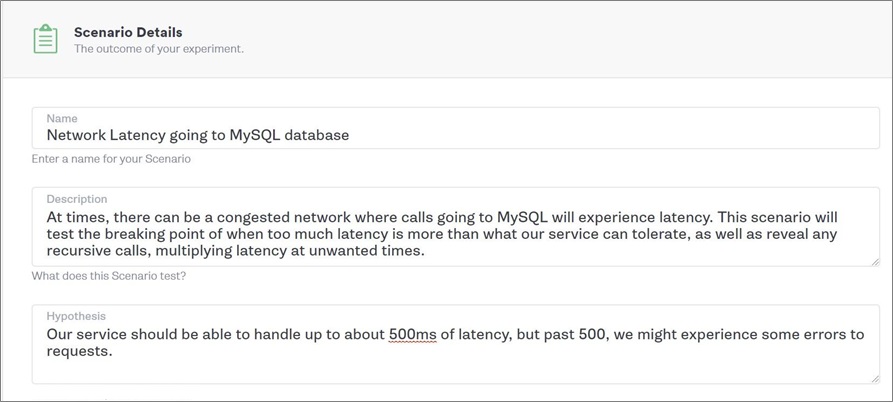Click the Hypothesis field label

point(76,316)
